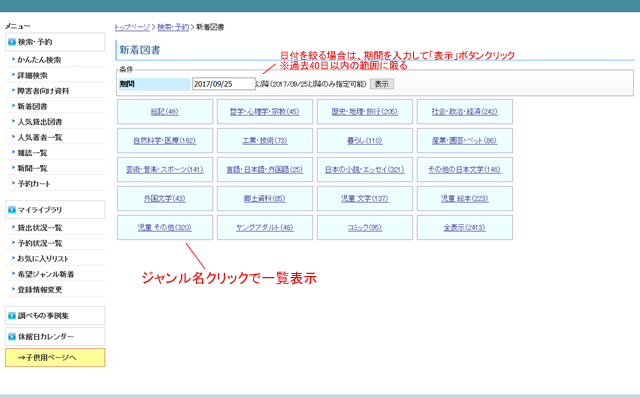Open the 芸術・音楽・スポーツ(141) genre
Image resolution: width=640 pixels, height=398 pixels.
point(164,169)
